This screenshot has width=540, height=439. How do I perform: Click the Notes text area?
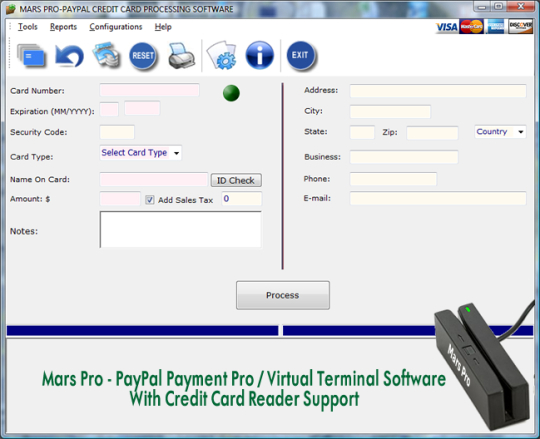(180, 229)
